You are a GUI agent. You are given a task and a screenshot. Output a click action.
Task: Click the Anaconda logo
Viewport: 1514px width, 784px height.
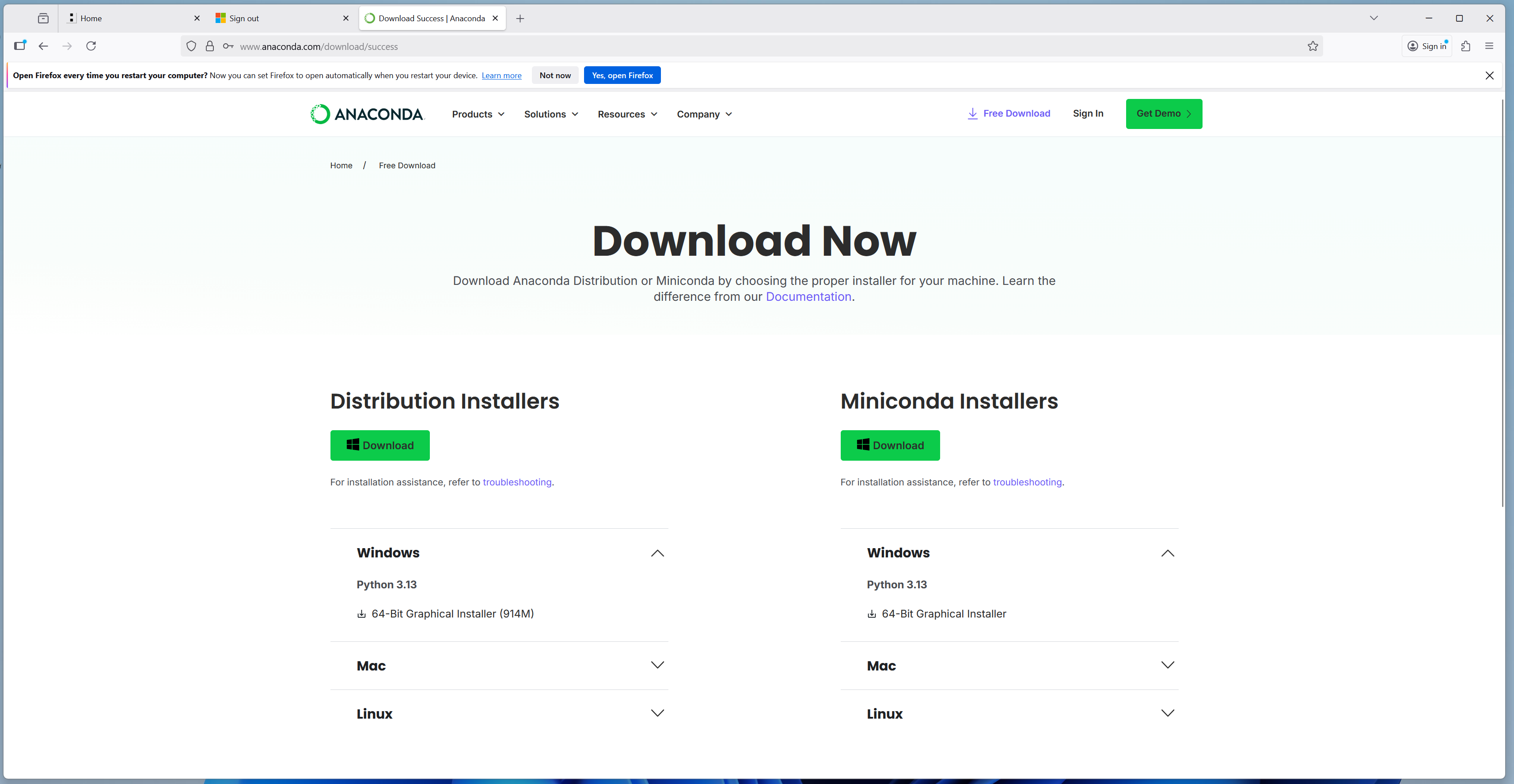click(367, 114)
